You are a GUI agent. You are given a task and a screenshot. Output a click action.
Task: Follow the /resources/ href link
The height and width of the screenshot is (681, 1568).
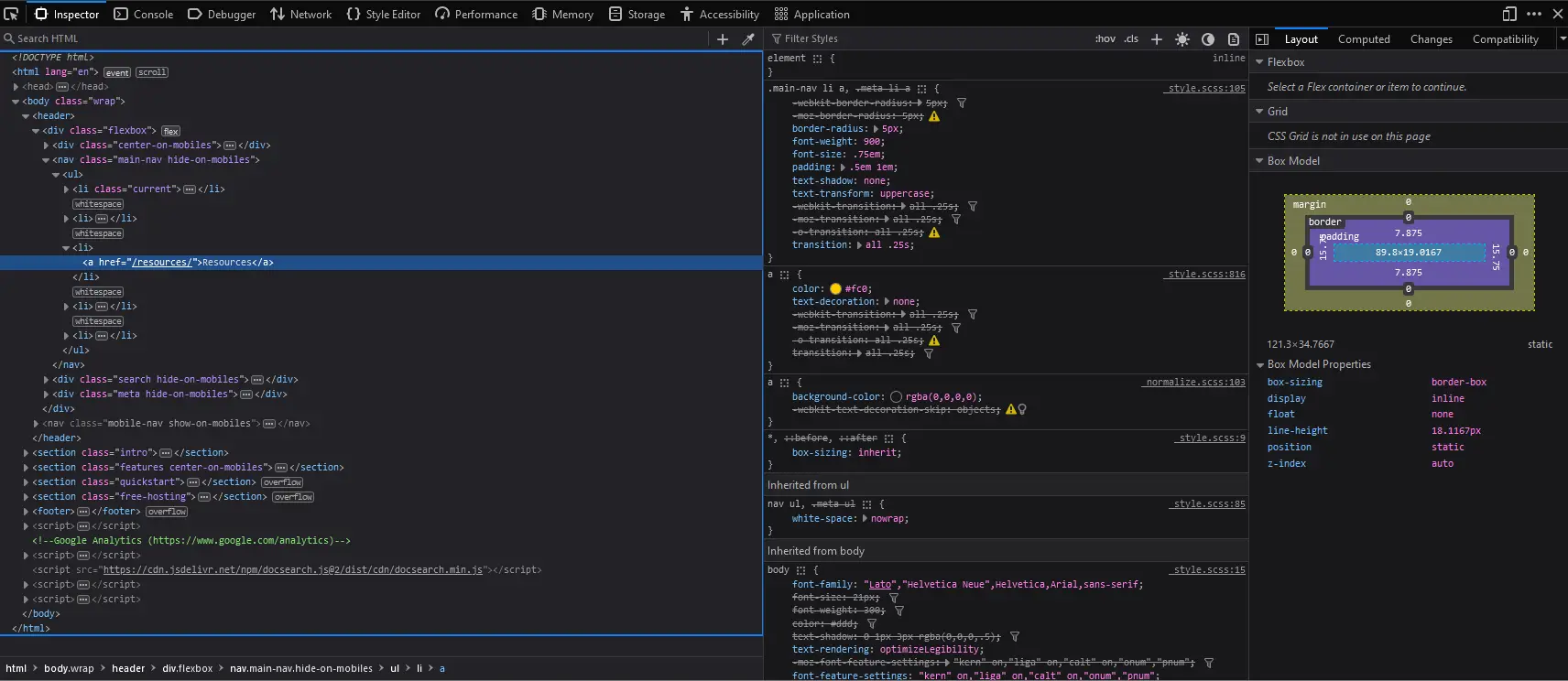click(162, 263)
